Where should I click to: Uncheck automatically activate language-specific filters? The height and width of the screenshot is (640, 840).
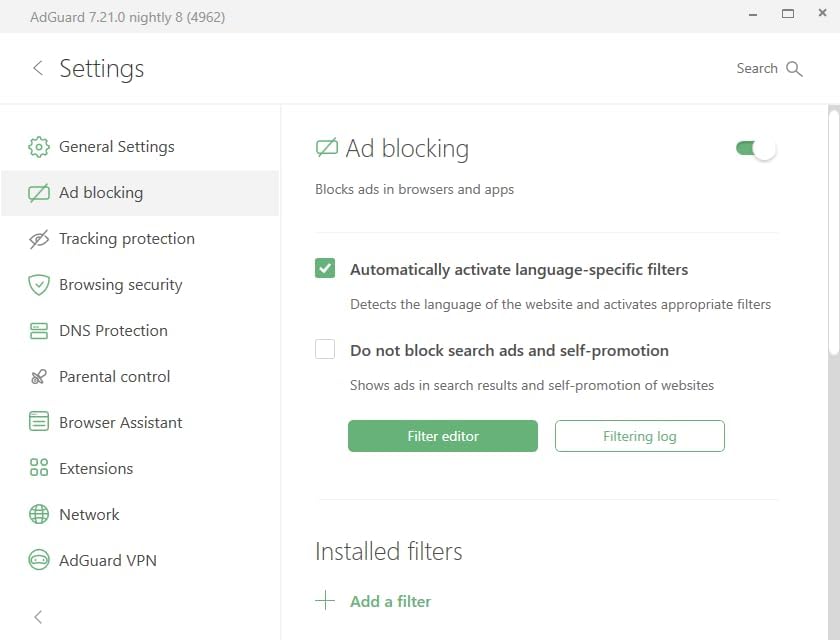click(x=325, y=269)
